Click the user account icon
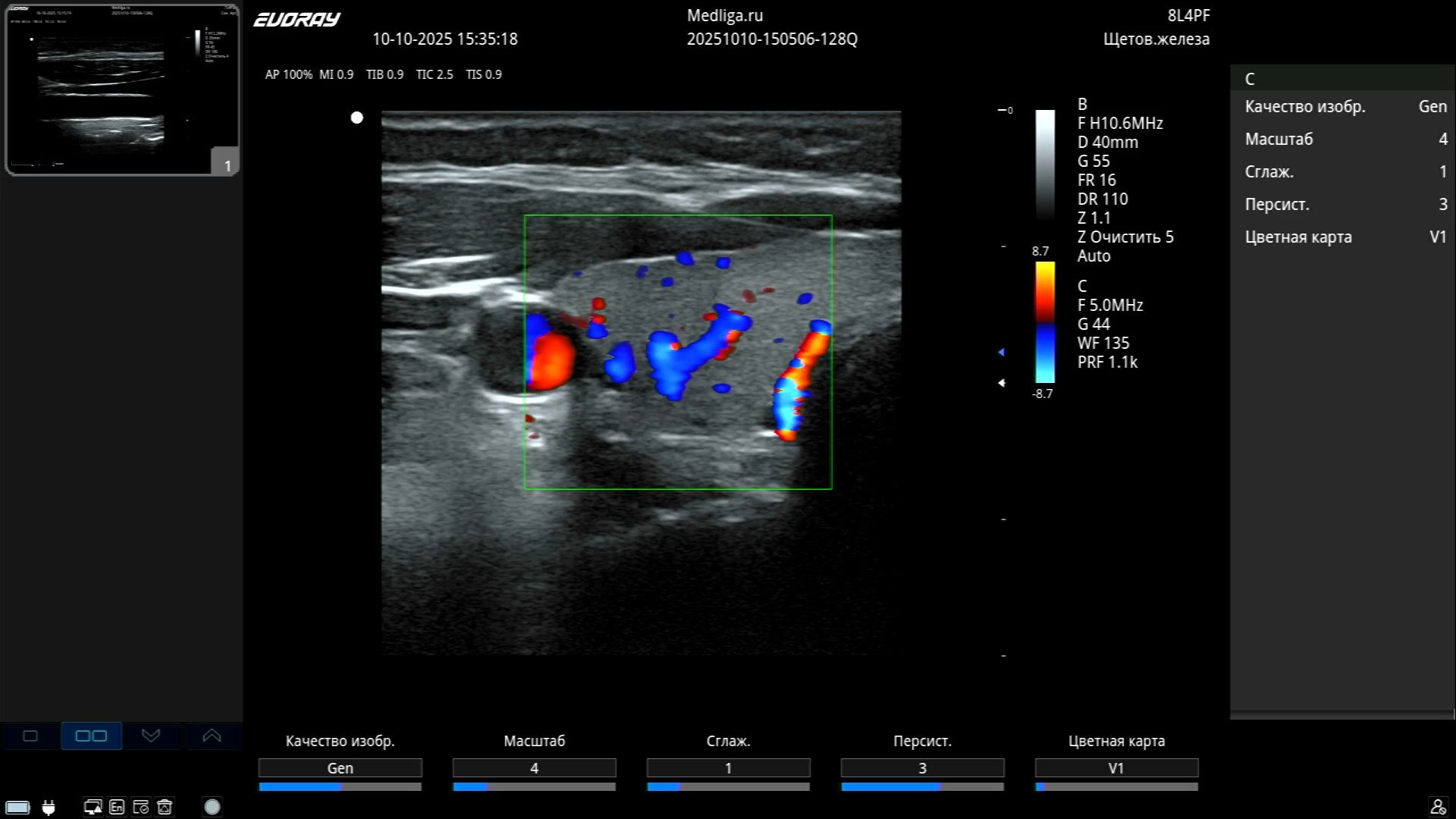The width and height of the screenshot is (1456, 819). [1438, 807]
